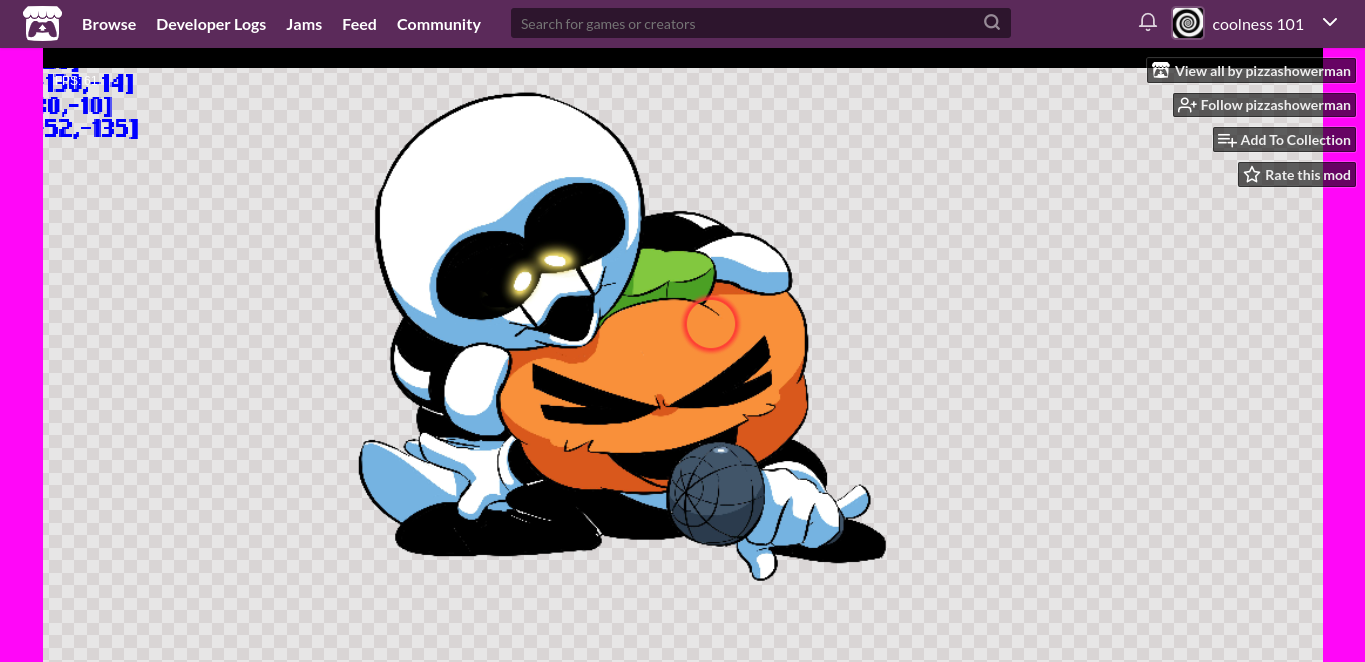
Task: Click Add To Collection button
Action: click(x=1284, y=140)
